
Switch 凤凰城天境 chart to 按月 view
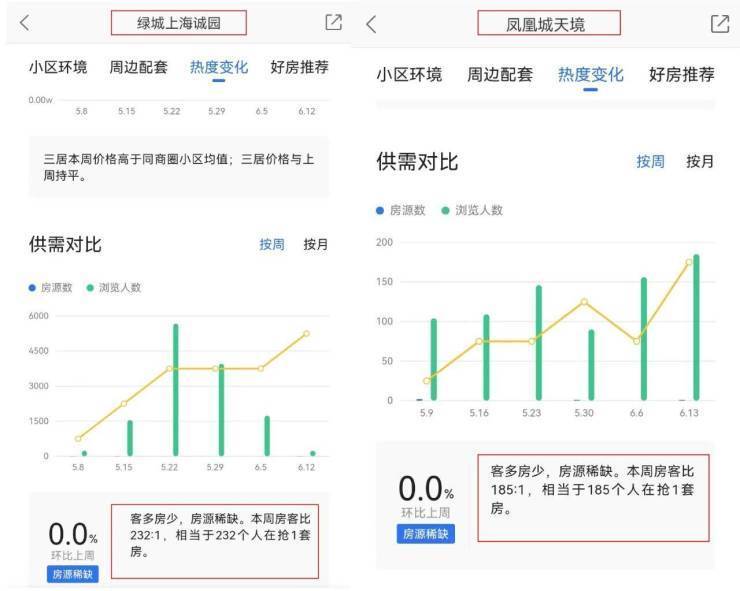coord(700,161)
